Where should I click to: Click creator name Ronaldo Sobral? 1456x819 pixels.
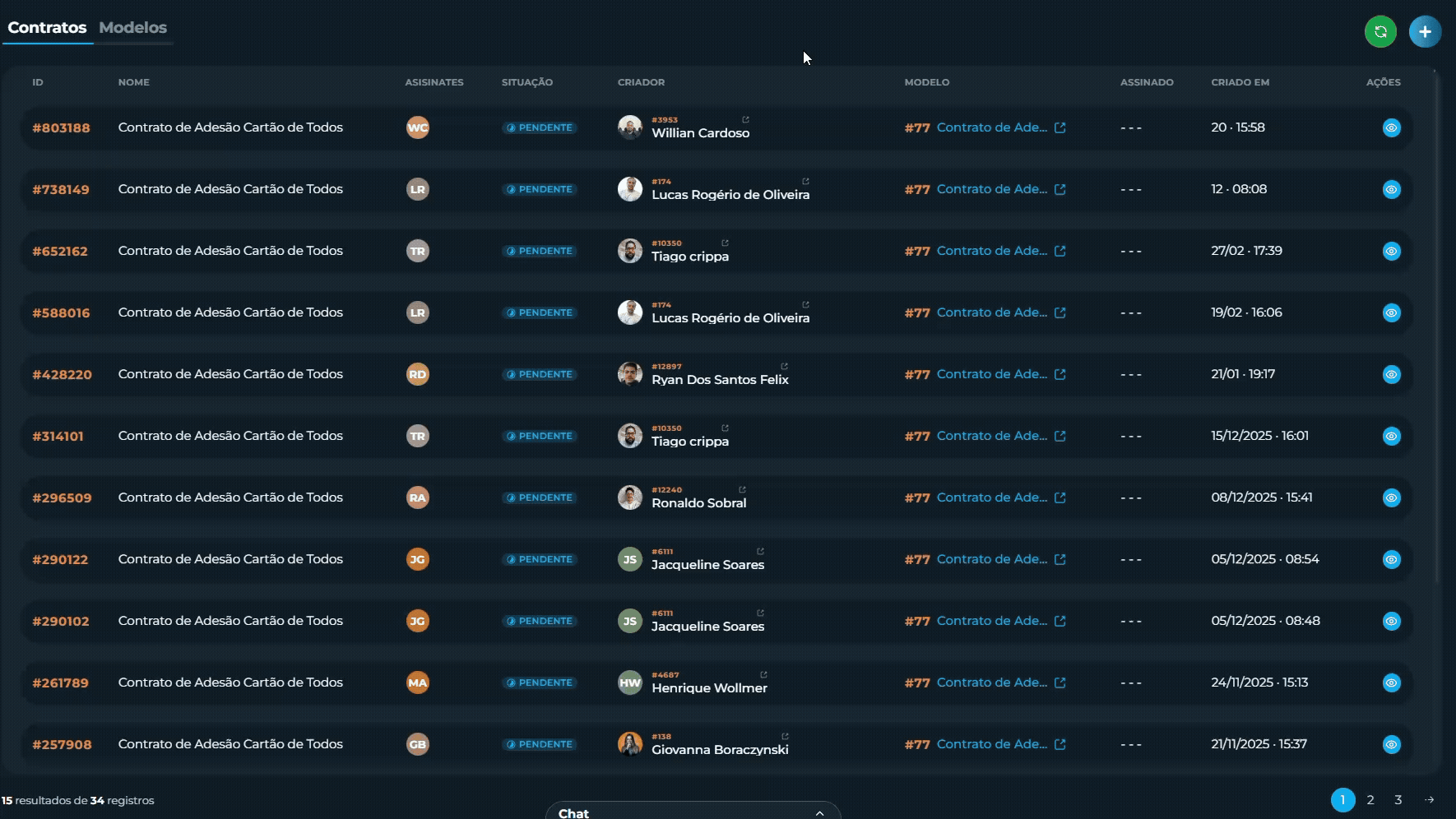point(698,503)
